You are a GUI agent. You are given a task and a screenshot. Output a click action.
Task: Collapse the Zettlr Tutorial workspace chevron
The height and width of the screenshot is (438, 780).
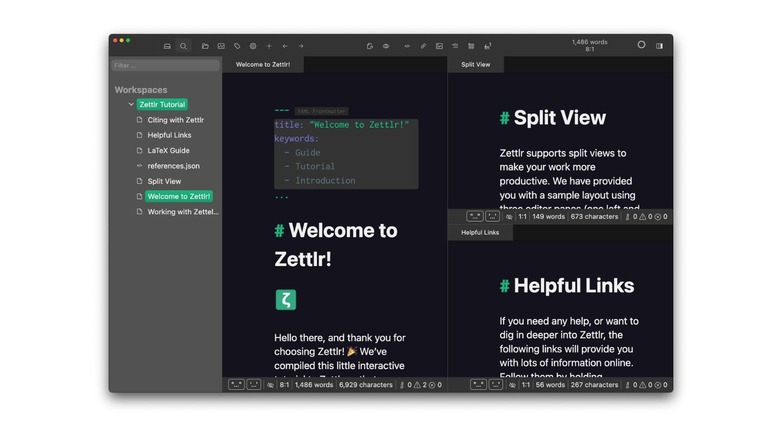131,105
